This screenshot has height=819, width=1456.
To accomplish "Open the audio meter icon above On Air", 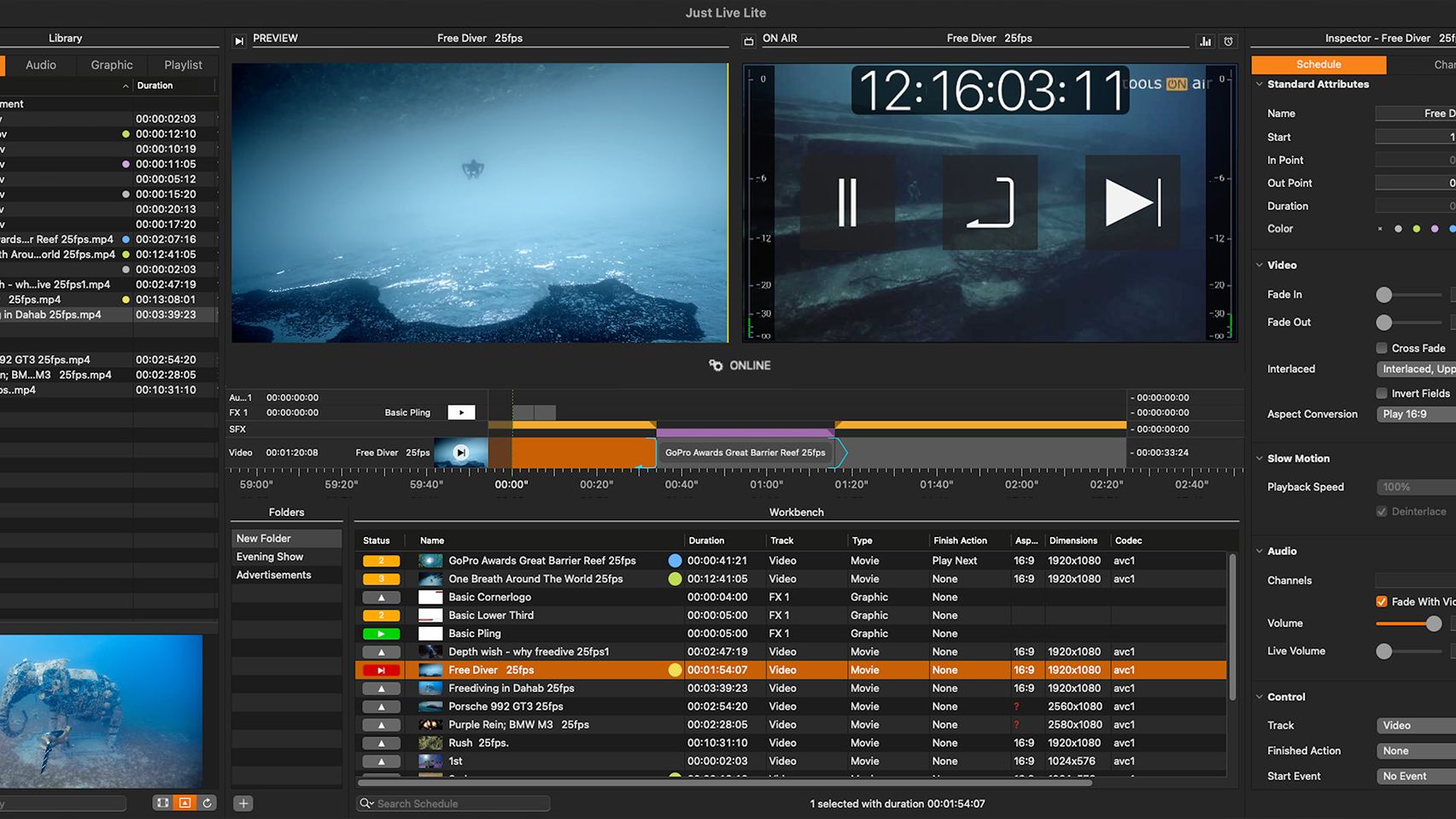I will pos(1205,41).
